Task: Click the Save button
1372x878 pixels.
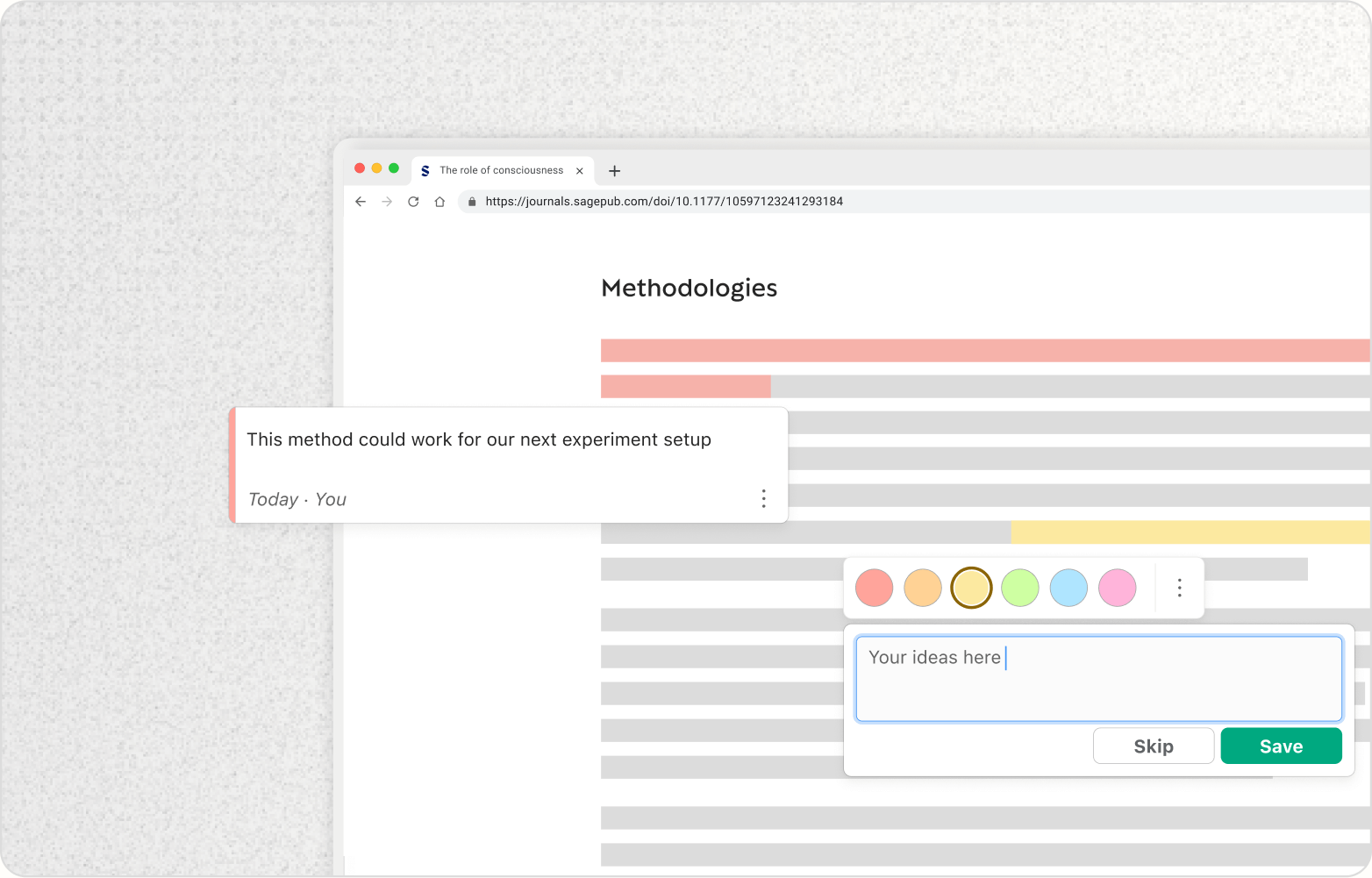Action: pyautogui.click(x=1281, y=746)
